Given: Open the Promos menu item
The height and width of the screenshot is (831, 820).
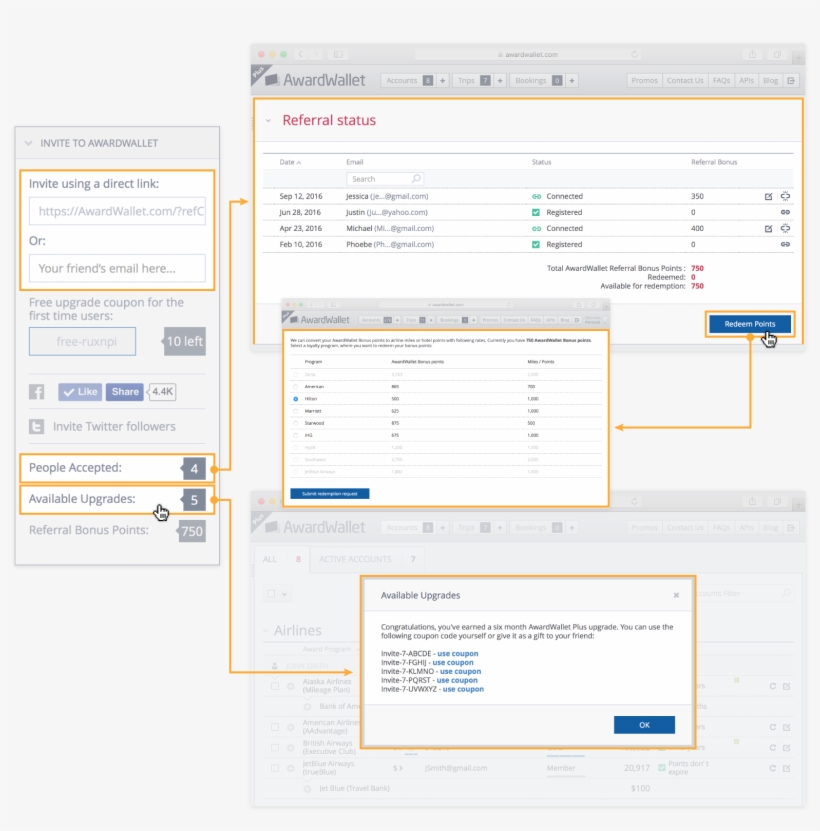Looking at the screenshot, I should click(644, 80).
